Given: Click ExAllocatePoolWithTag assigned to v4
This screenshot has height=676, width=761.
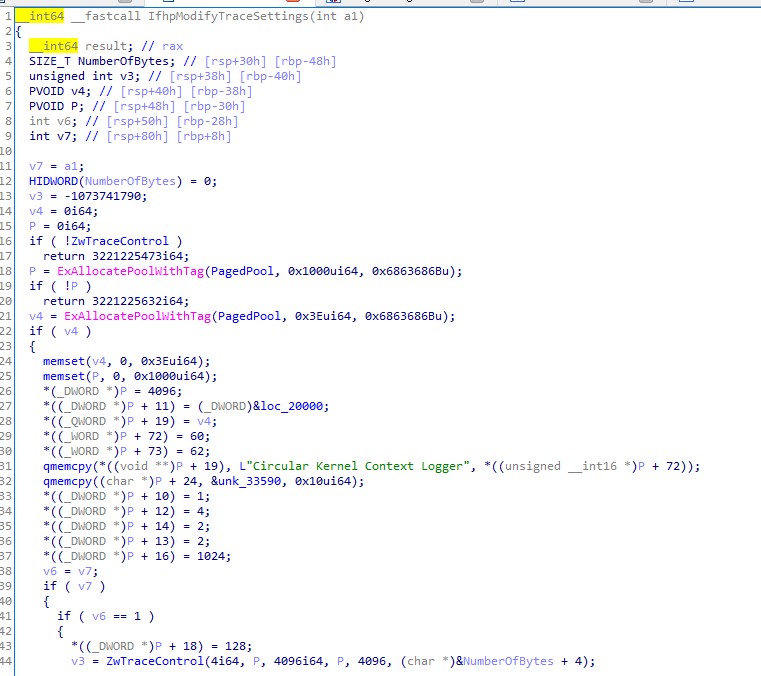Looking at the screenshot, I should (x=137, y=316).
